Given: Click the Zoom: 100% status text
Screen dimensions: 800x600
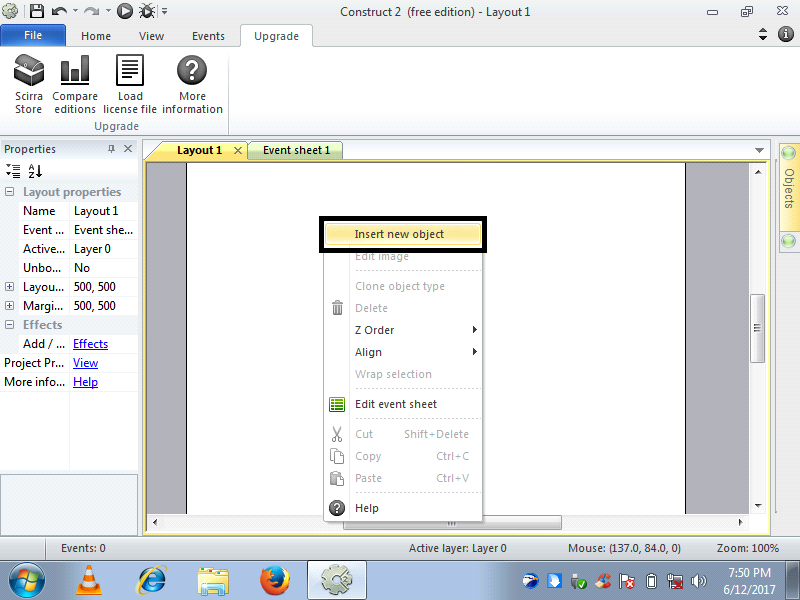Looking at the screenshot, I should 747,548.
